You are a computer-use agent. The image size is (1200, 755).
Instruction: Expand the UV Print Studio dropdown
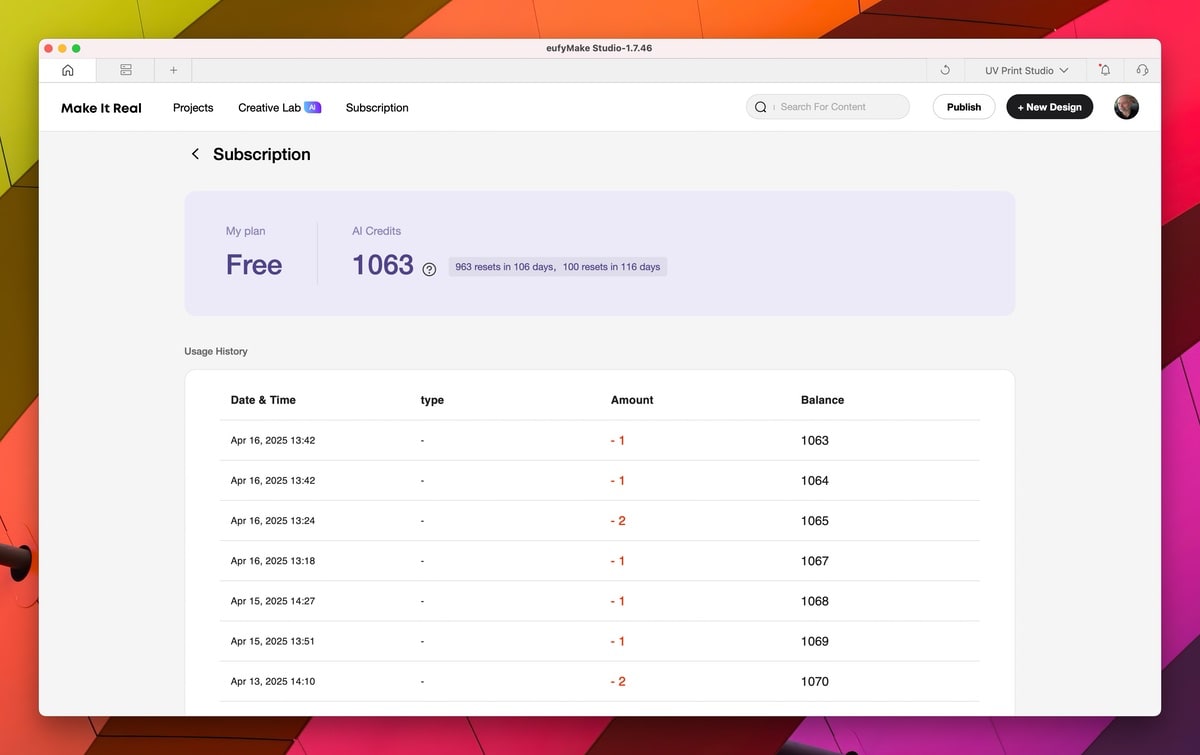coord(1026,71)
